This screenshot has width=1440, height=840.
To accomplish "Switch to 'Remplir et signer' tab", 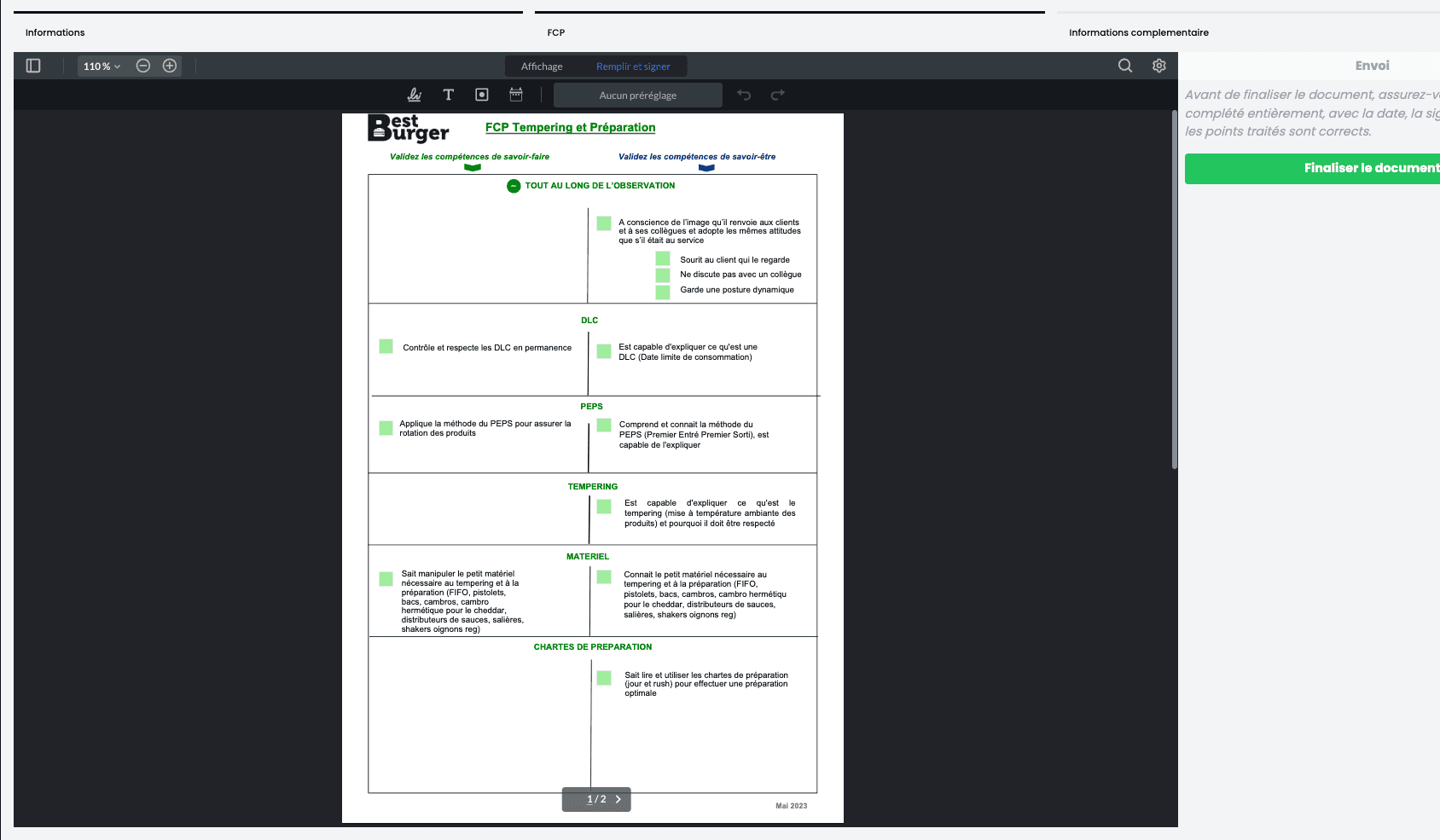I will tap(633, 67).
